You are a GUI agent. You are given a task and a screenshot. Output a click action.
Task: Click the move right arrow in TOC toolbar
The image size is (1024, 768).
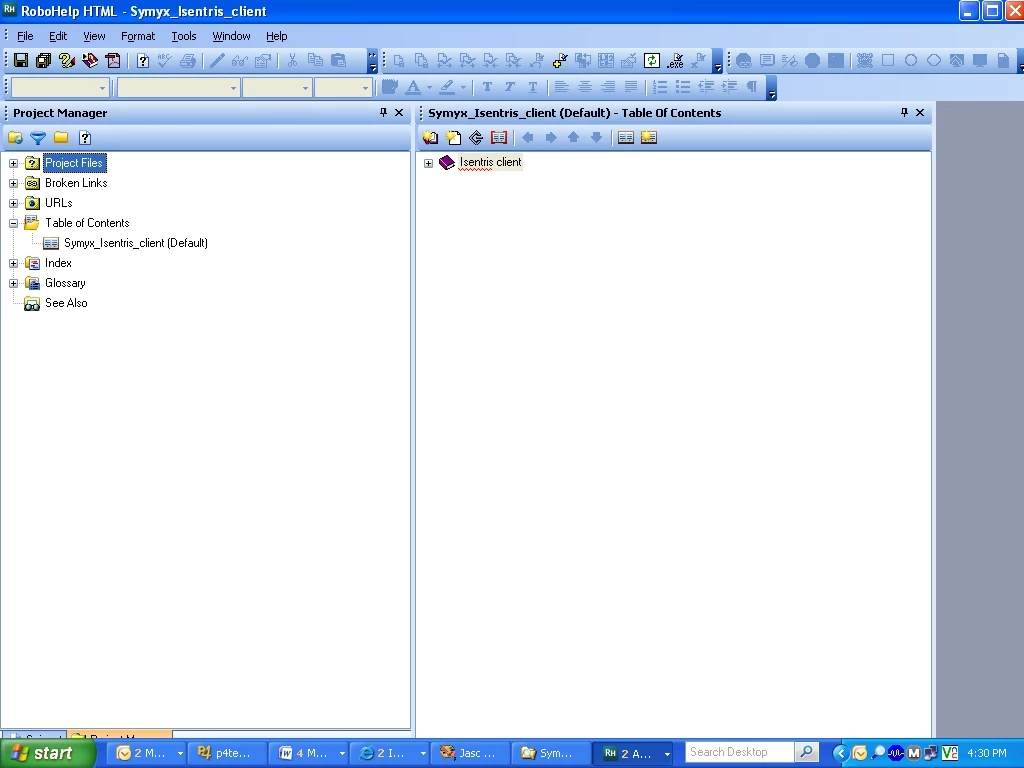pyautogui.click(x=551, y=137)
